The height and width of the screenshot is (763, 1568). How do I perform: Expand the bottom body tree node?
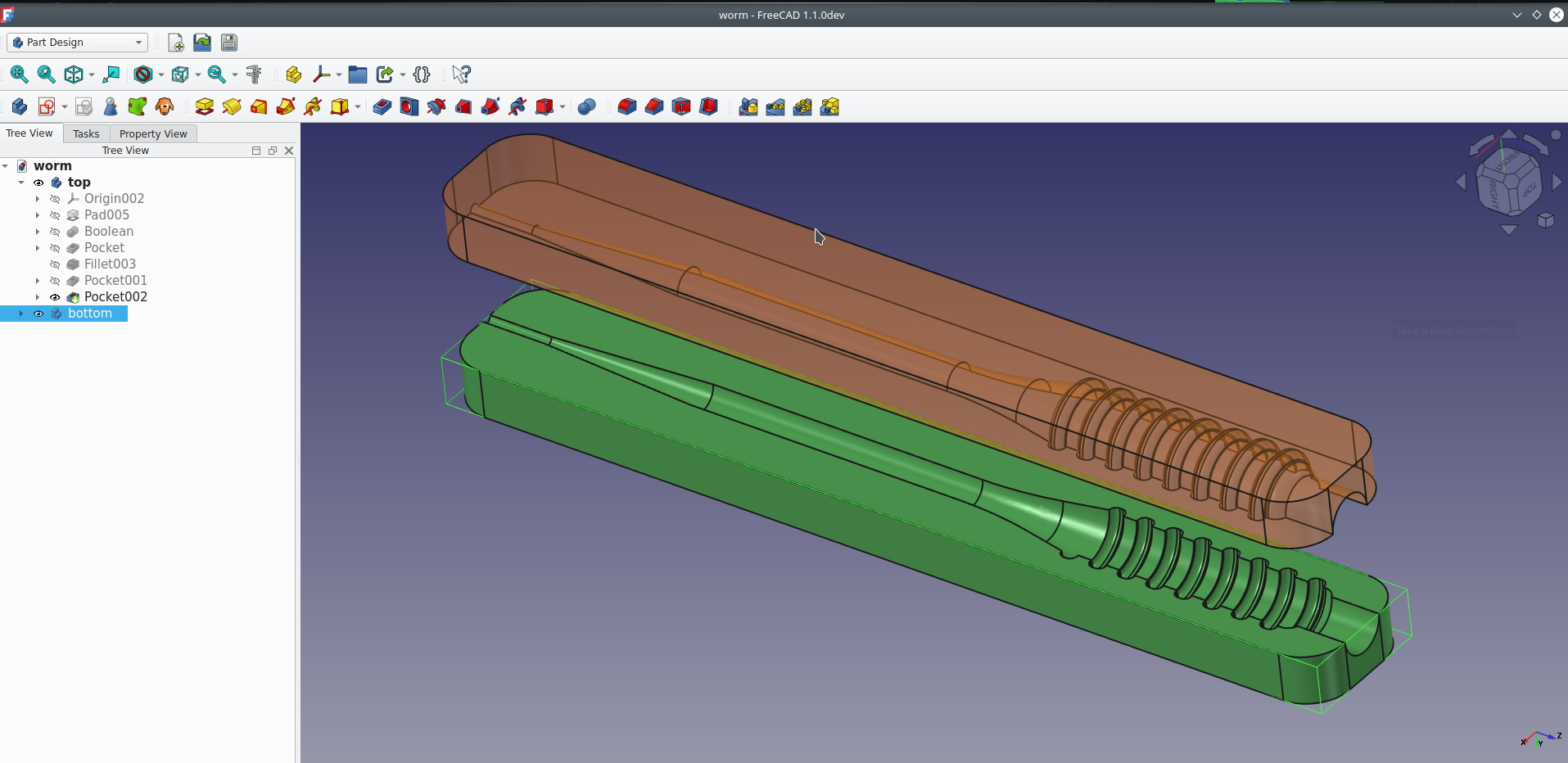tap(21, 314)
